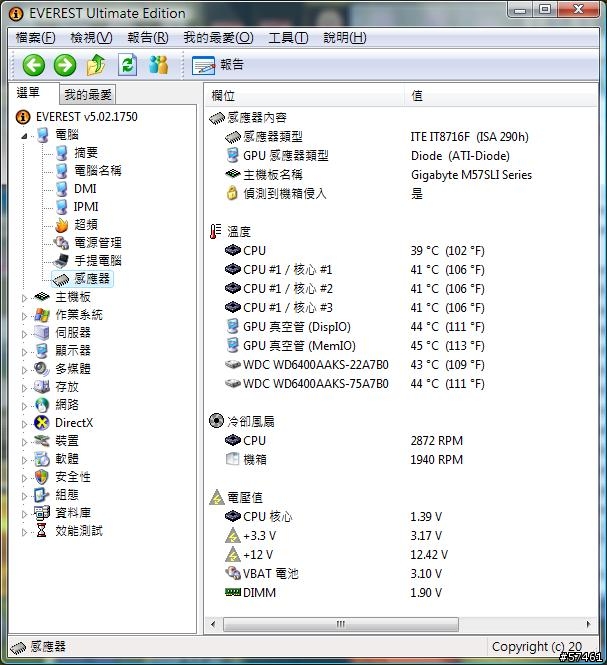Select EVEREST v5.02.1750 root node
The image size is (607, 665).
tap(87, 117)
